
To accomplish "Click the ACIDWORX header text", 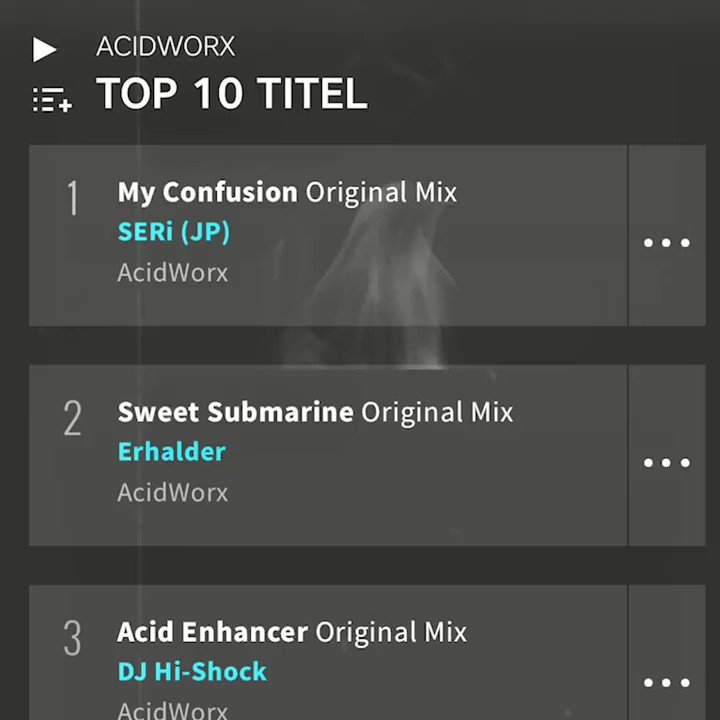I will point(166,46).
